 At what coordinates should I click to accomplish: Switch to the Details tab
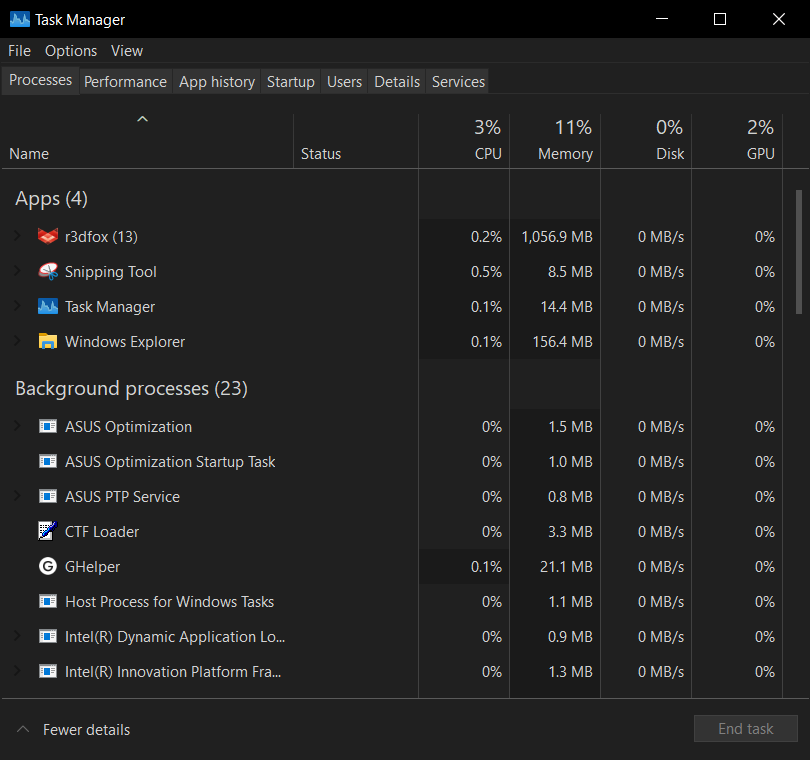(397, 82)
